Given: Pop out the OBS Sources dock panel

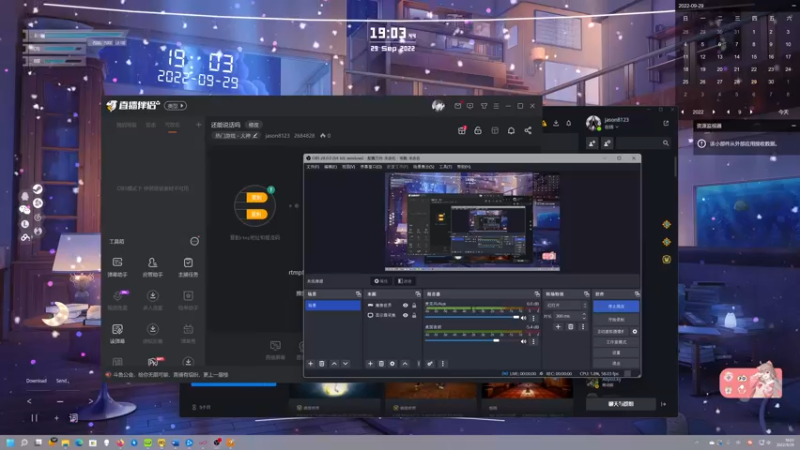Looking at the screenshot, I should [x=418, y=294].
